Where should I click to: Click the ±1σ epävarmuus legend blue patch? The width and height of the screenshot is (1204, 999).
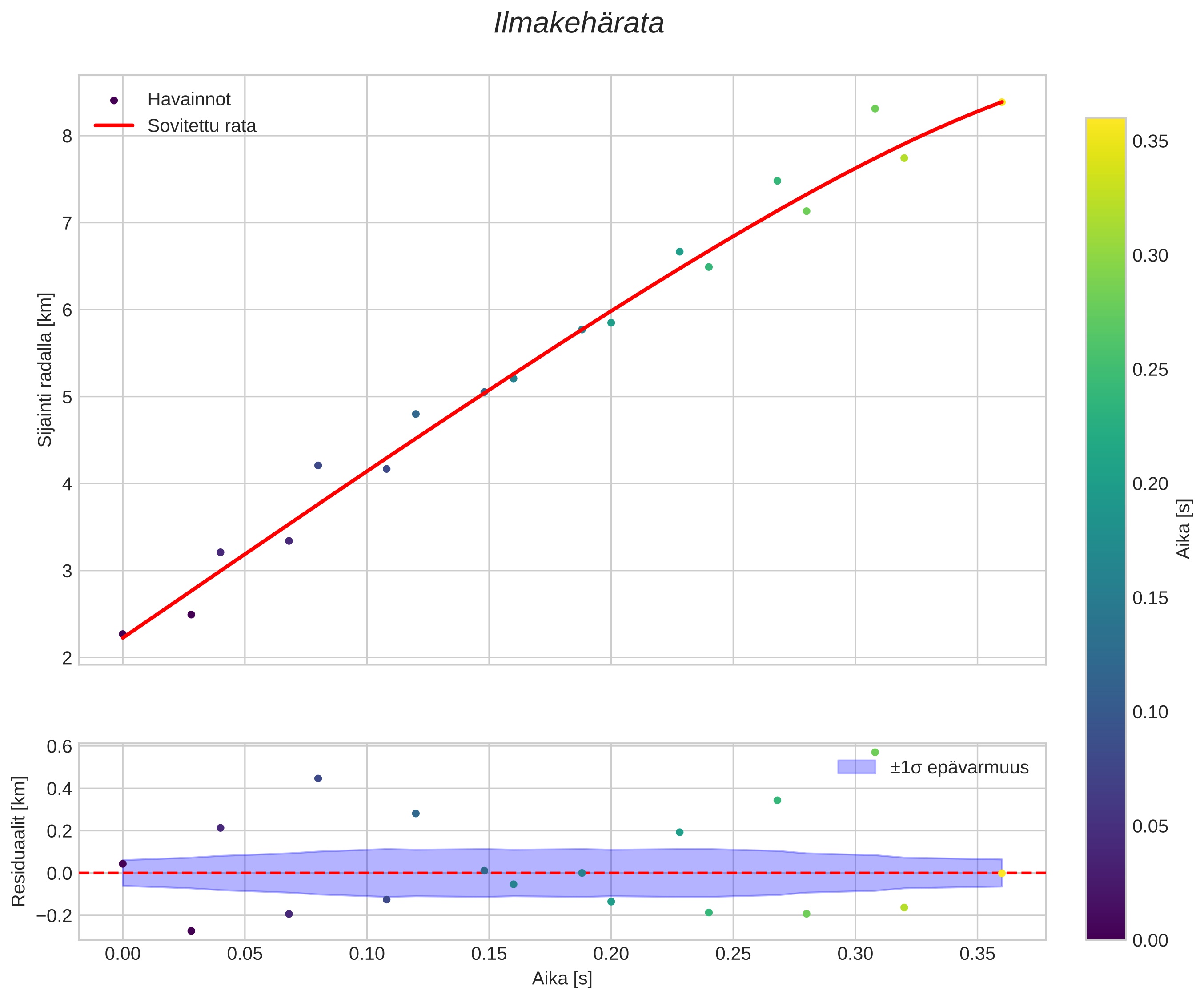857,767
